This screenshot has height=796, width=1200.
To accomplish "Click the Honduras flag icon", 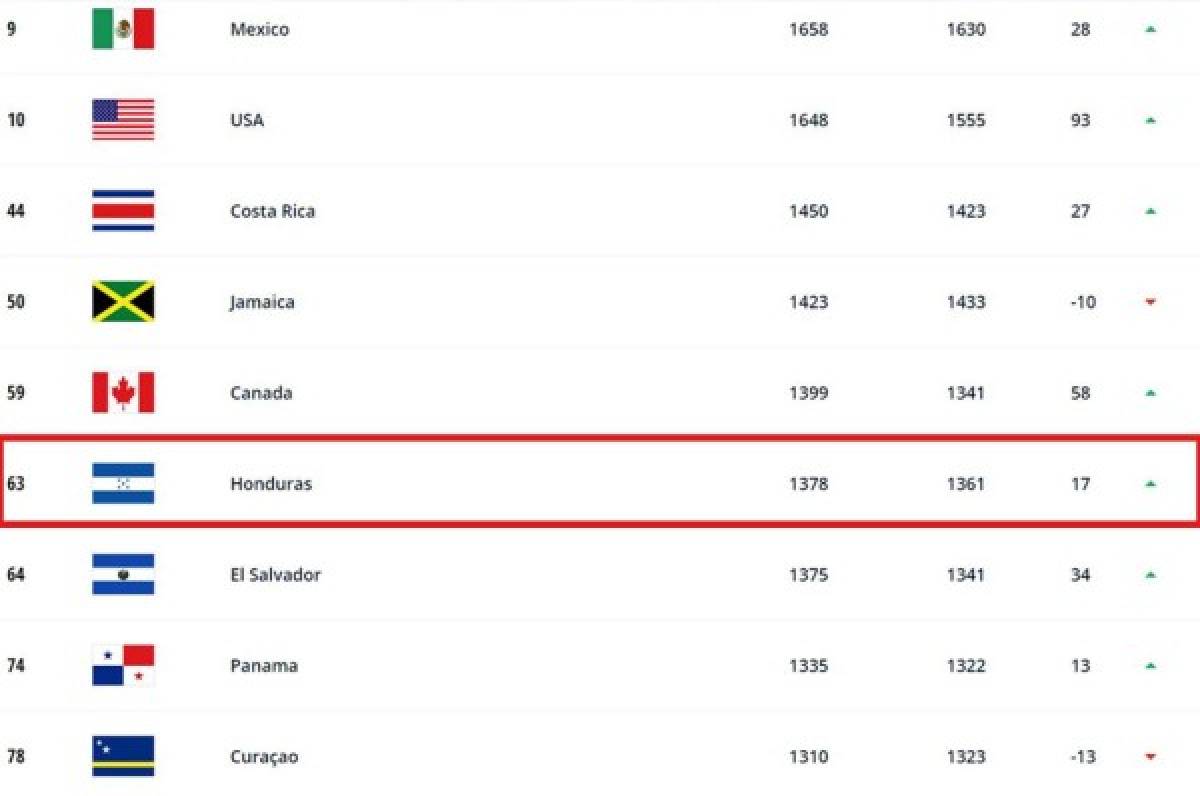I will [x=123, y=484].
